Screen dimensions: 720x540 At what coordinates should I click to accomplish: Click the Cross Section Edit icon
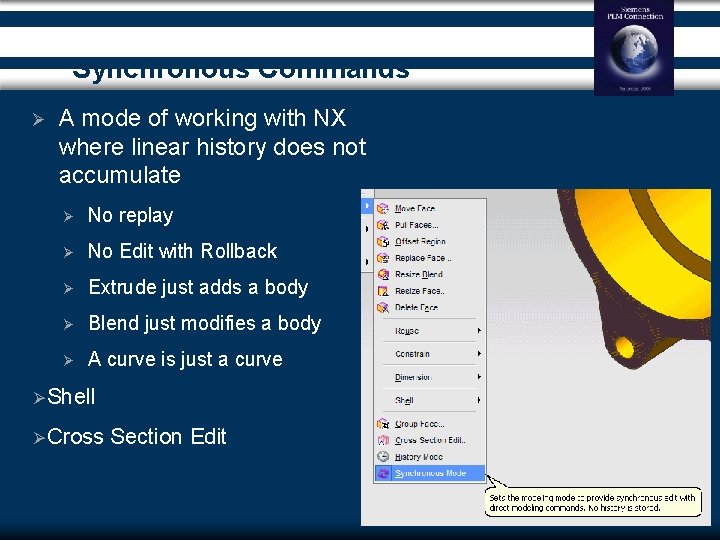383,440
